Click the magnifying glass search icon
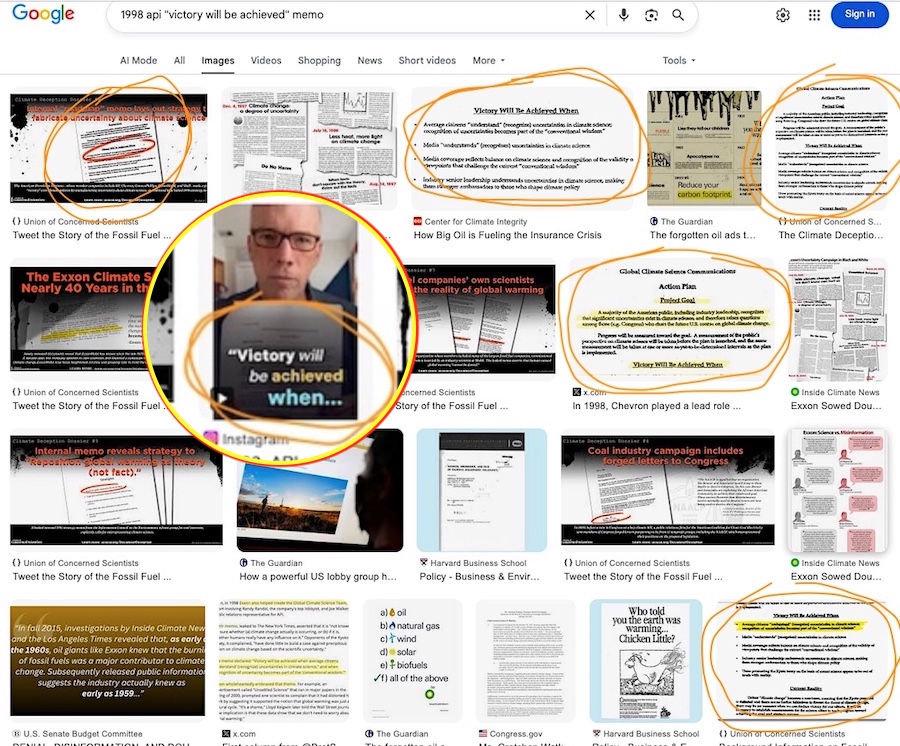 pyautogui.click(x=678, y=15)
